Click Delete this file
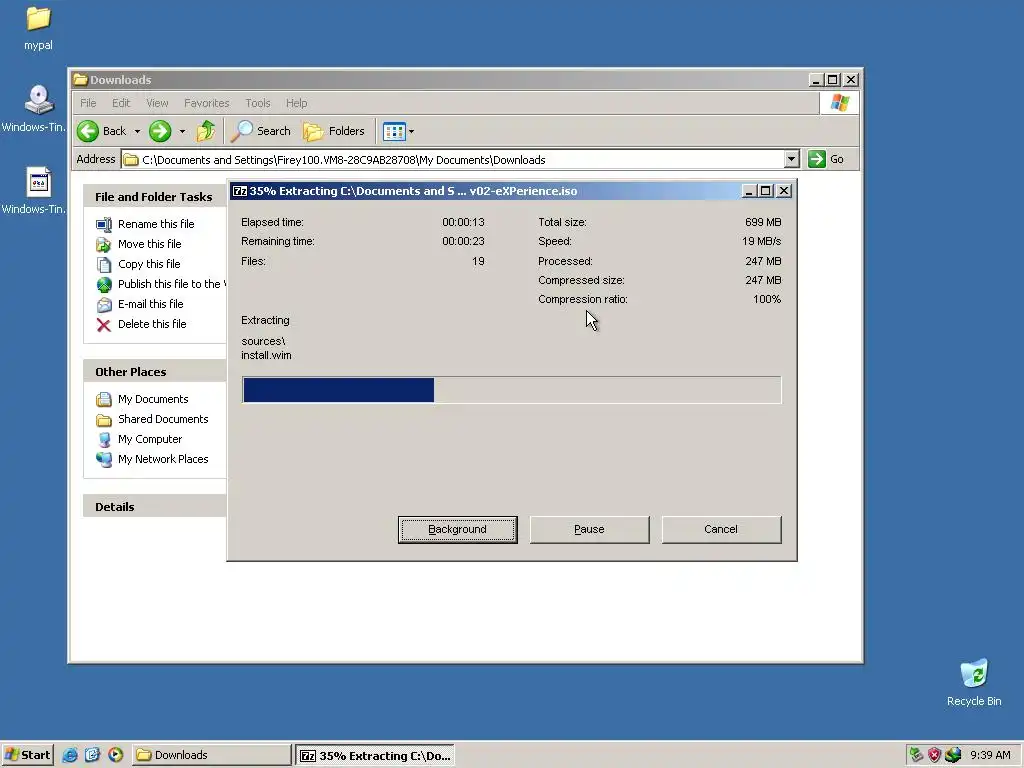1024x768 pixels. (152, 324)
